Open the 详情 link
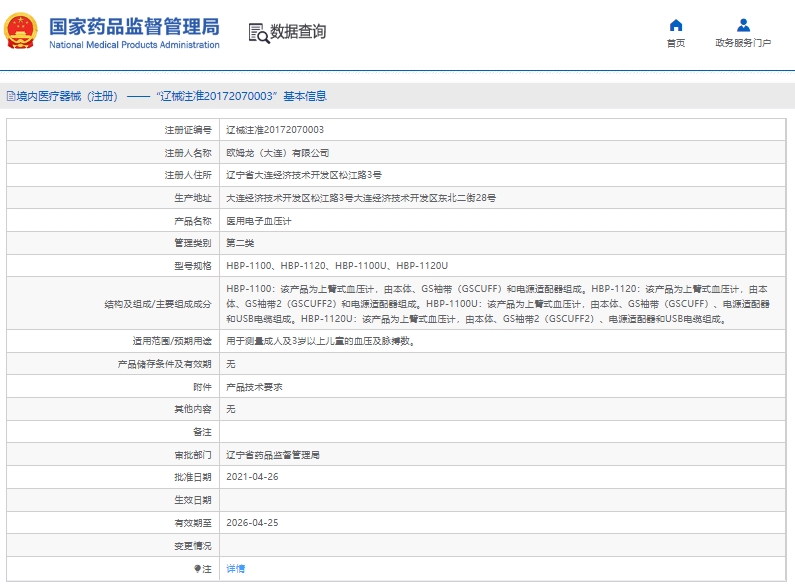 tap(235, 569)
